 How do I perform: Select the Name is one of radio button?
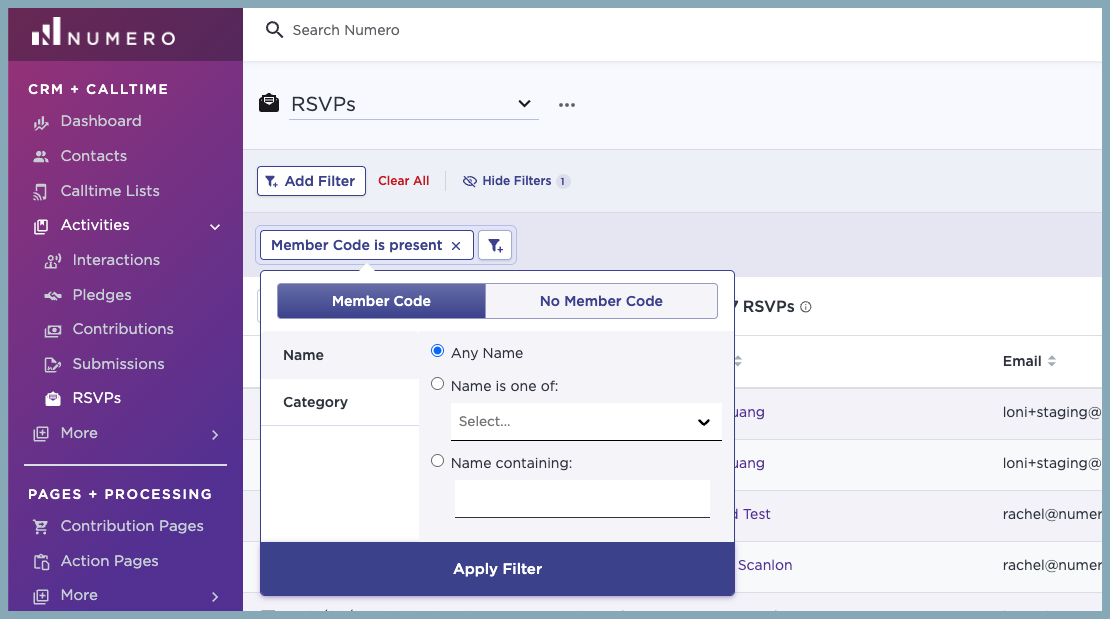tap(437, 384)
